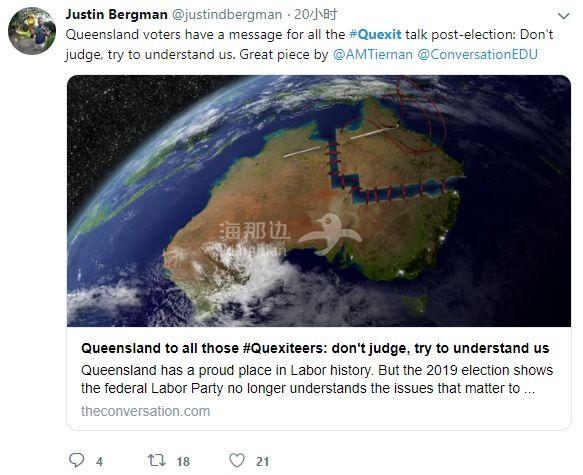Click the reply count 4
Viewport: 583px width, 475px height.
(x=99, y=462)
